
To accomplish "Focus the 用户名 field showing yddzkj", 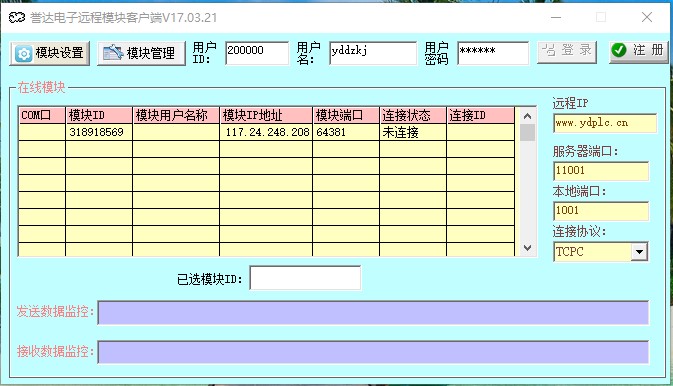I will (x=373, y=53).
